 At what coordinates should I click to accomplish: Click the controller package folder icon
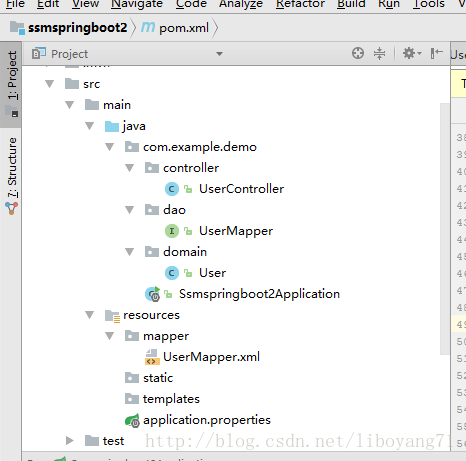[x=152, y=168]
